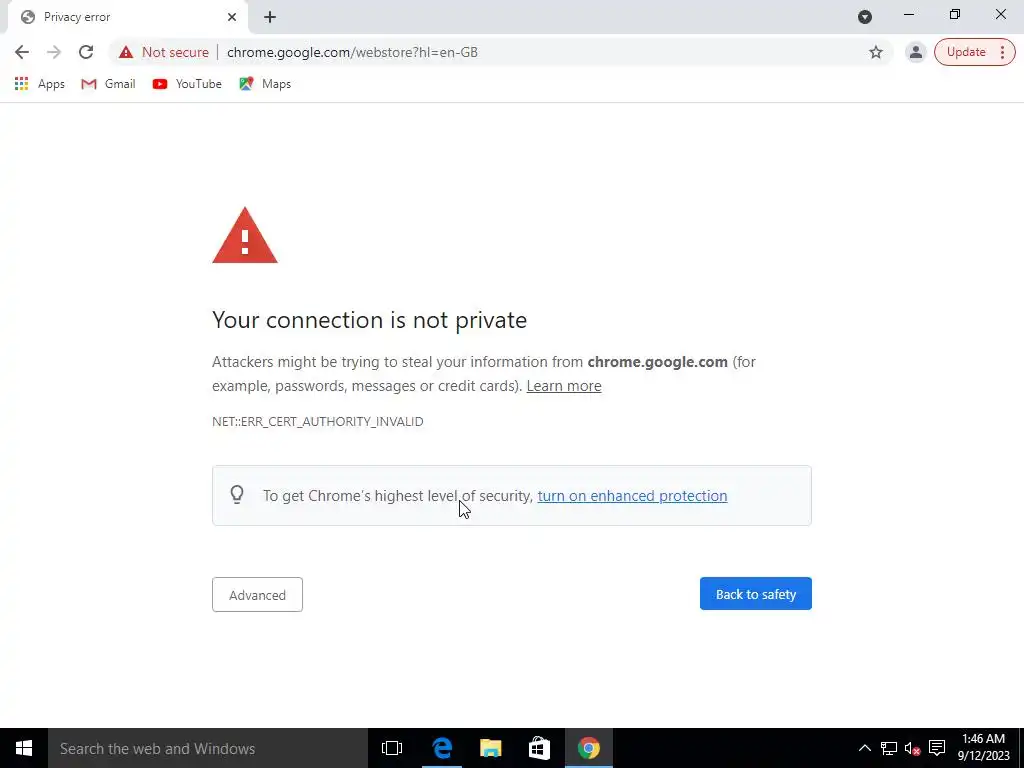
Task: Click the Advanced button
Action: pos(257,594)
